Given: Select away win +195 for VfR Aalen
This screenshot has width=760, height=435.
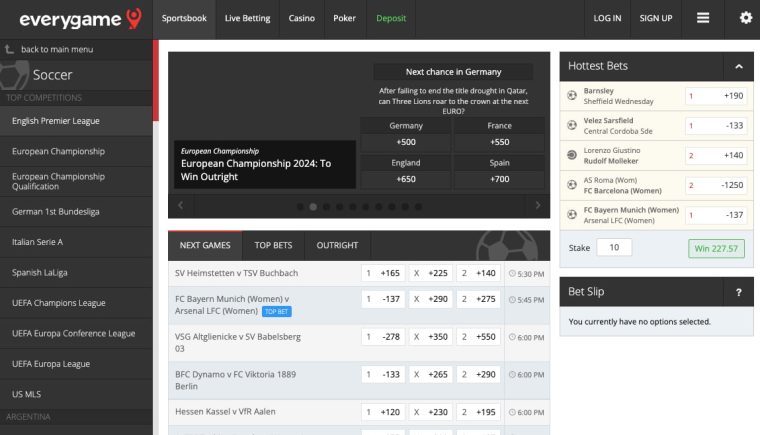Looking at the screenshot, I should [x=478, y=412].
